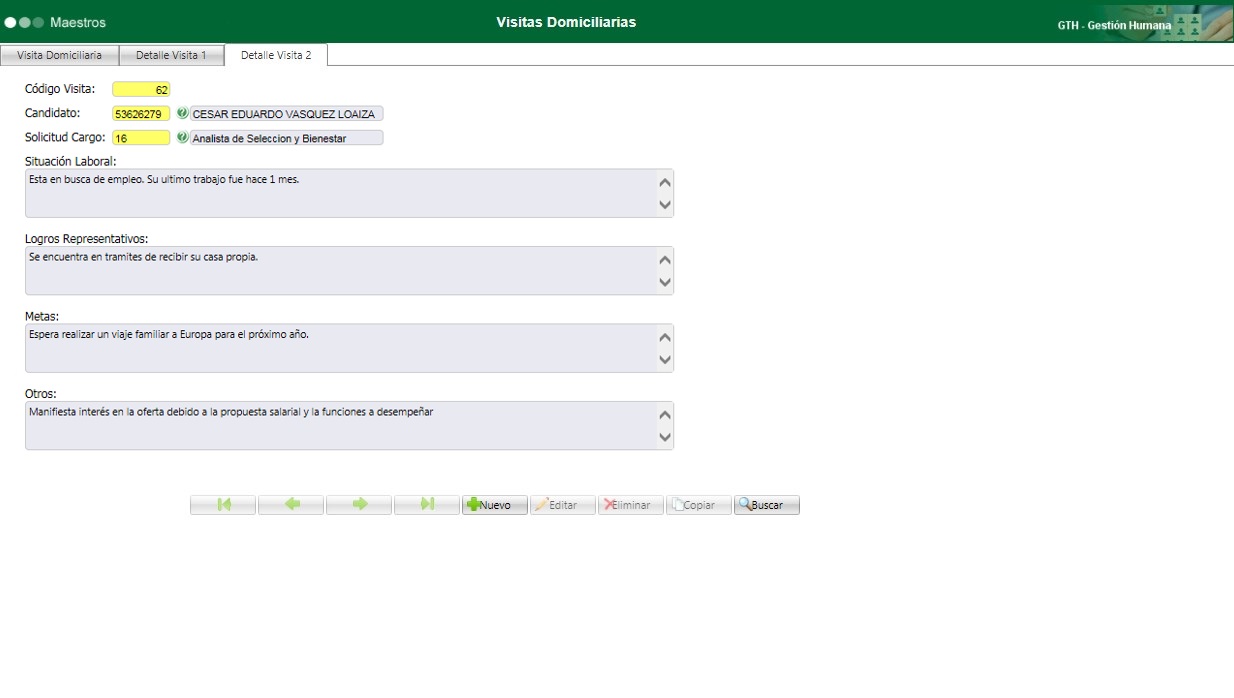Image resolution: width=1234 pixels, height=698 pixels.
Task: Go to the first record
Action: [223, 505]
